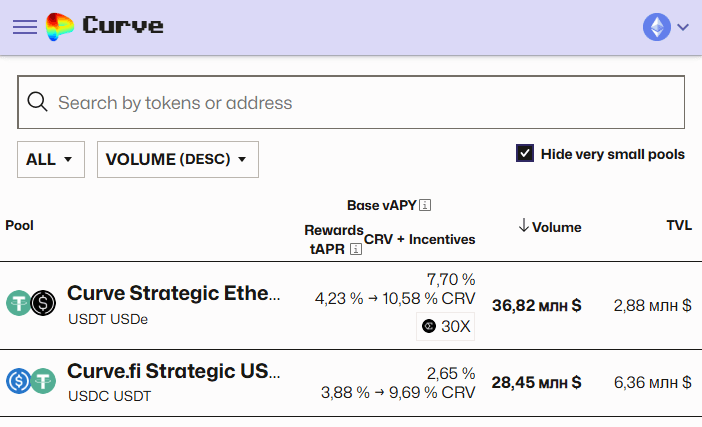Click the 4,23 % → 10,58 % CRV rewards
Image resolution: width=702 pixels, height=427 pixels.
[395, 299]
